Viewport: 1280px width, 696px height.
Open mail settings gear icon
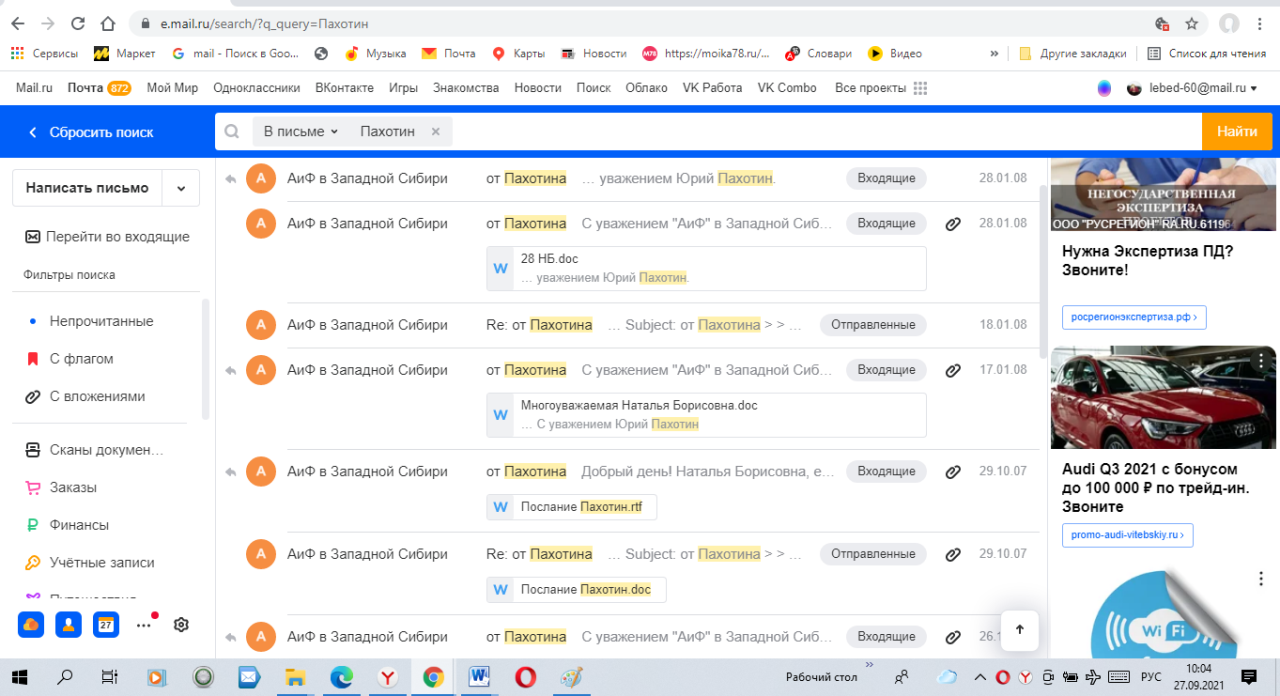(181, 624)
